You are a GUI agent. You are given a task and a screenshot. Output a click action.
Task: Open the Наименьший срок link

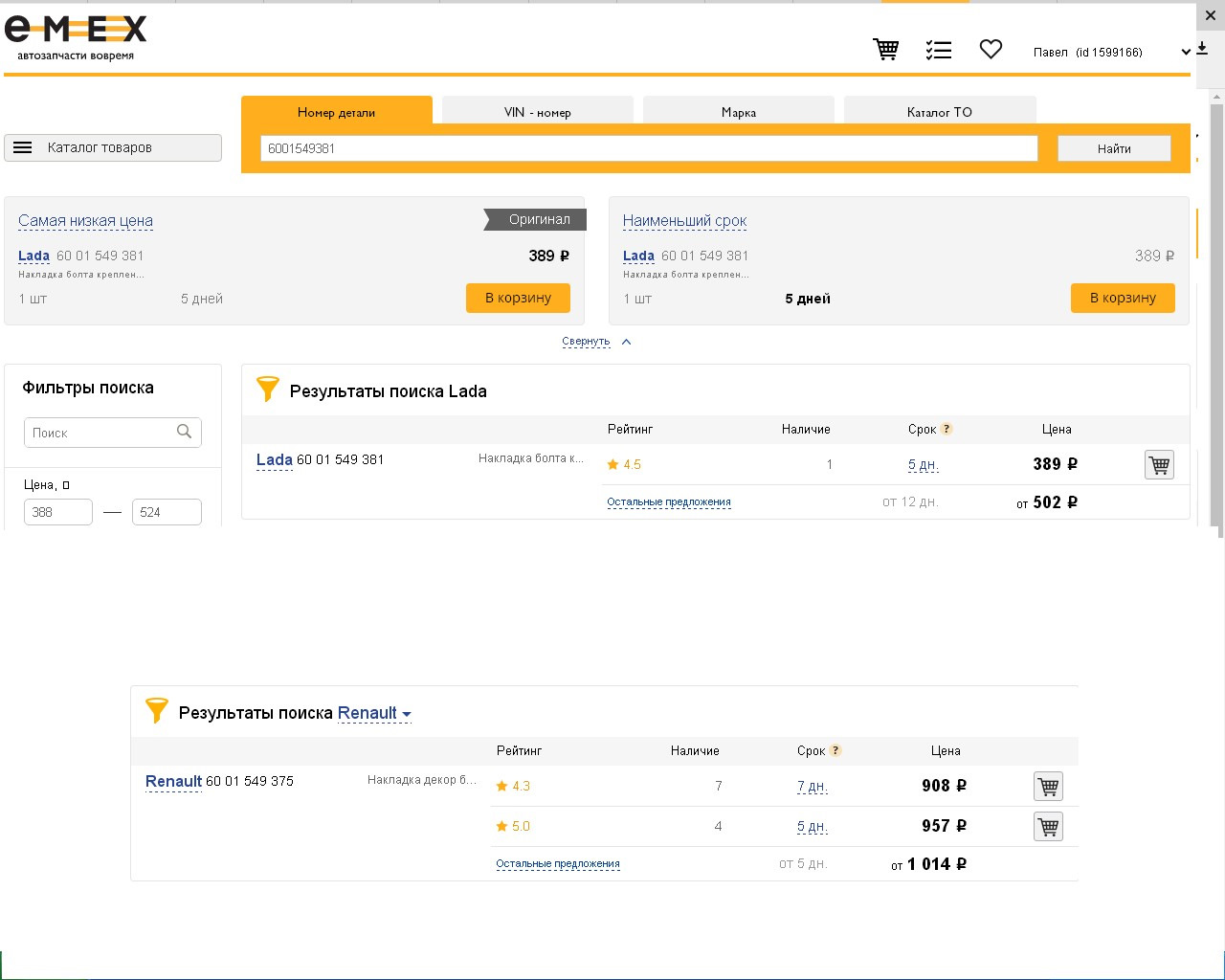pyautogui.click(x=684, y=220)
